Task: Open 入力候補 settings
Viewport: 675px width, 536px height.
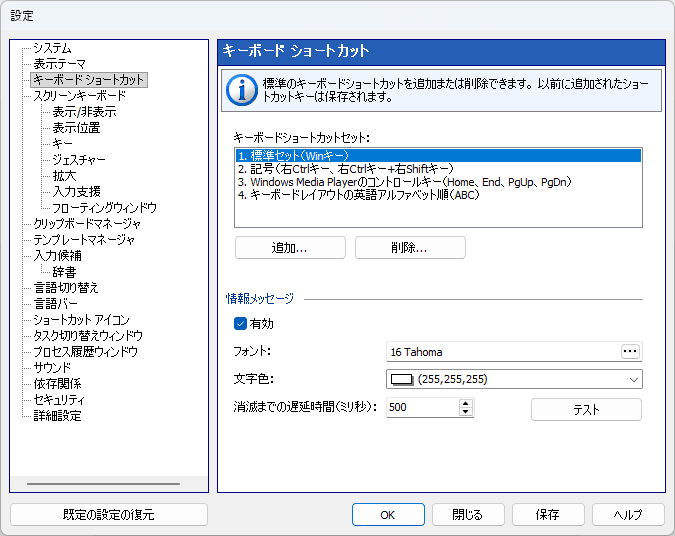Action: pyautogui.click(x=57, y=255)
